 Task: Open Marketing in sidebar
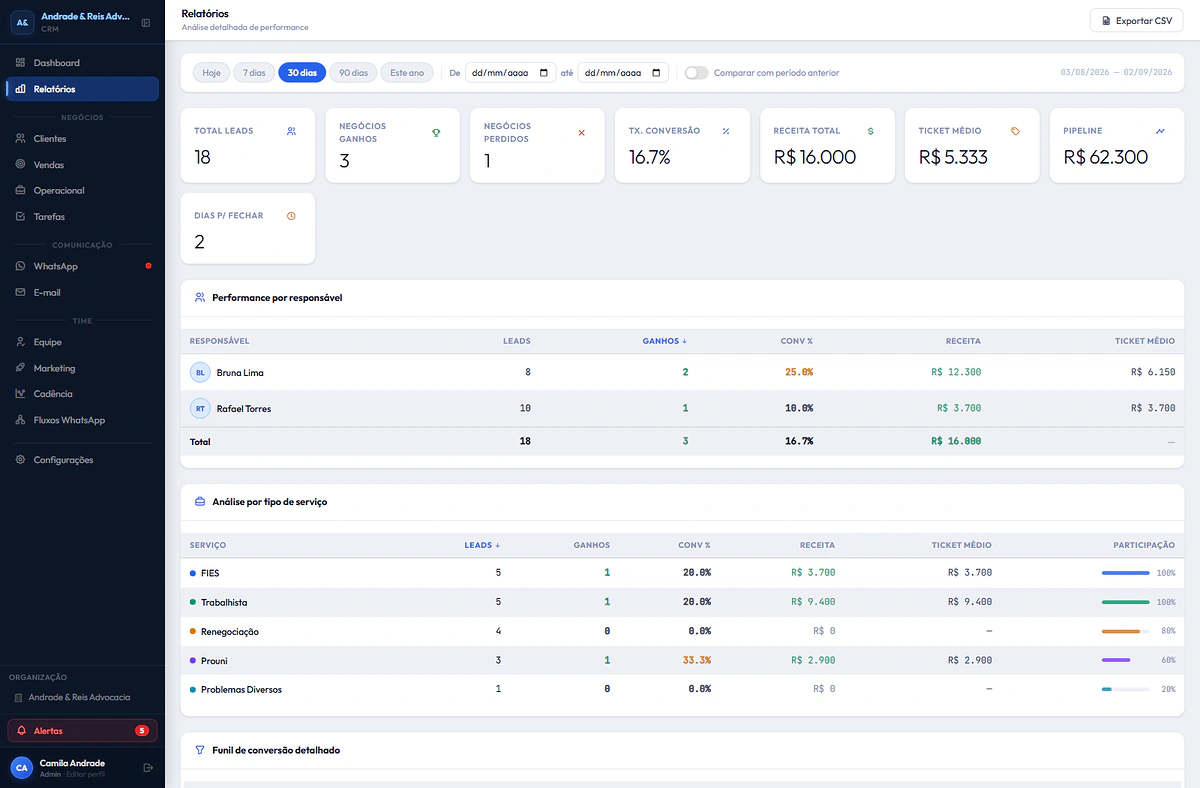coord(82,368)
